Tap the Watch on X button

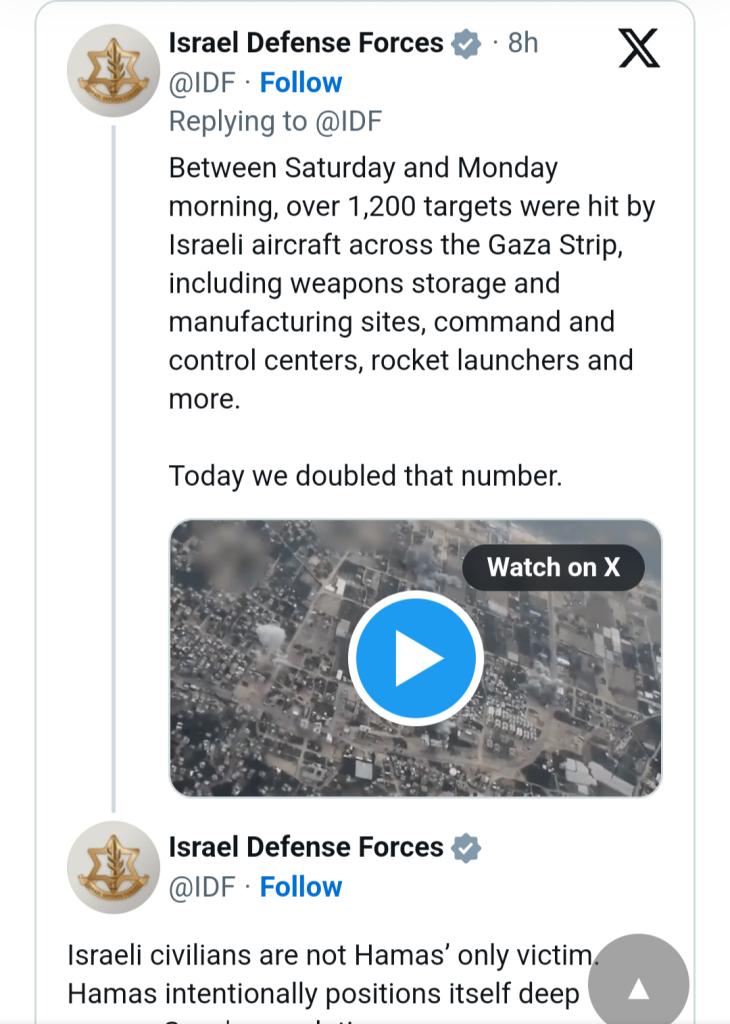(x=553, y=567)
